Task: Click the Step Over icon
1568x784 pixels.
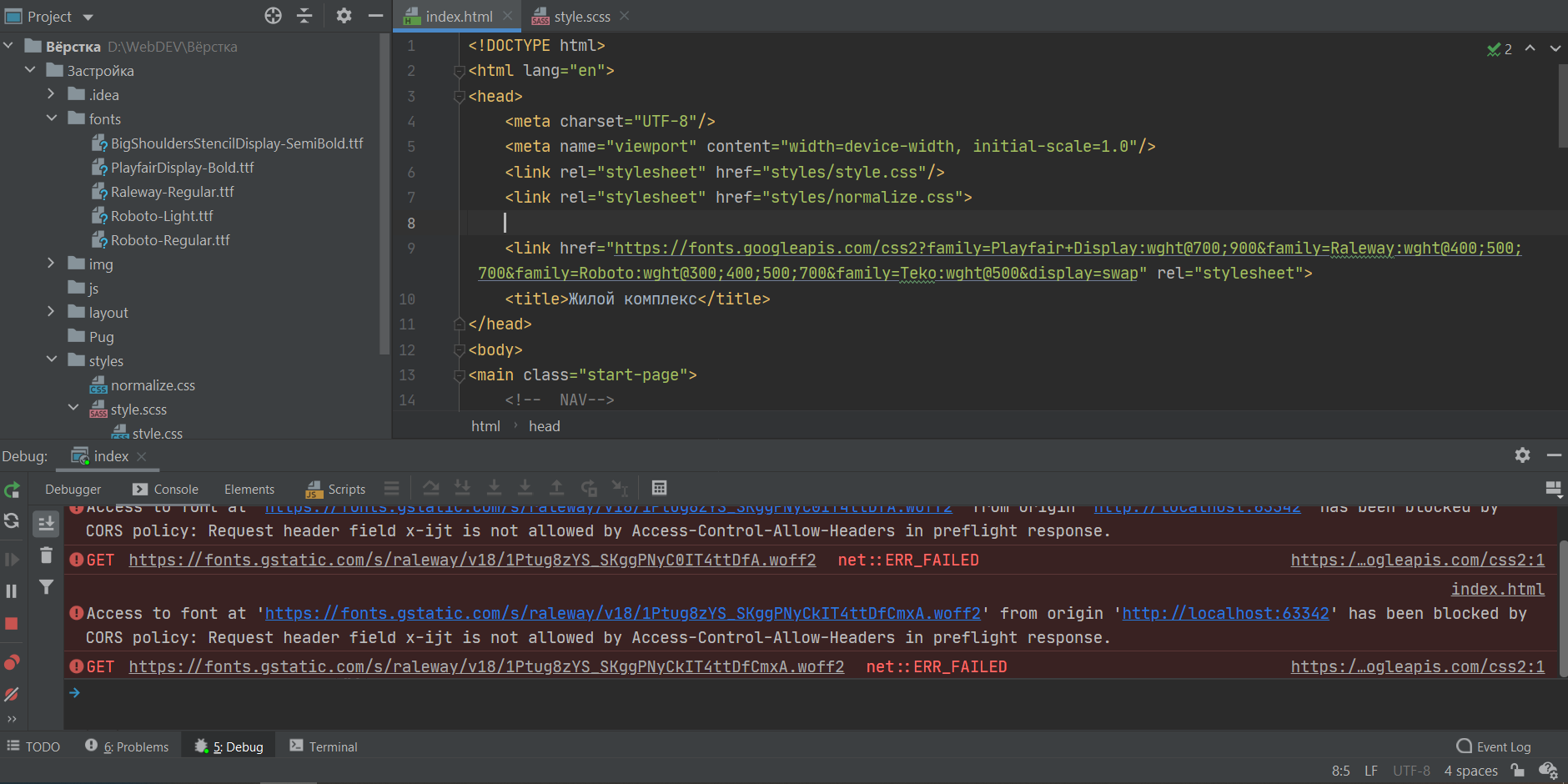Action: point(431,489)
